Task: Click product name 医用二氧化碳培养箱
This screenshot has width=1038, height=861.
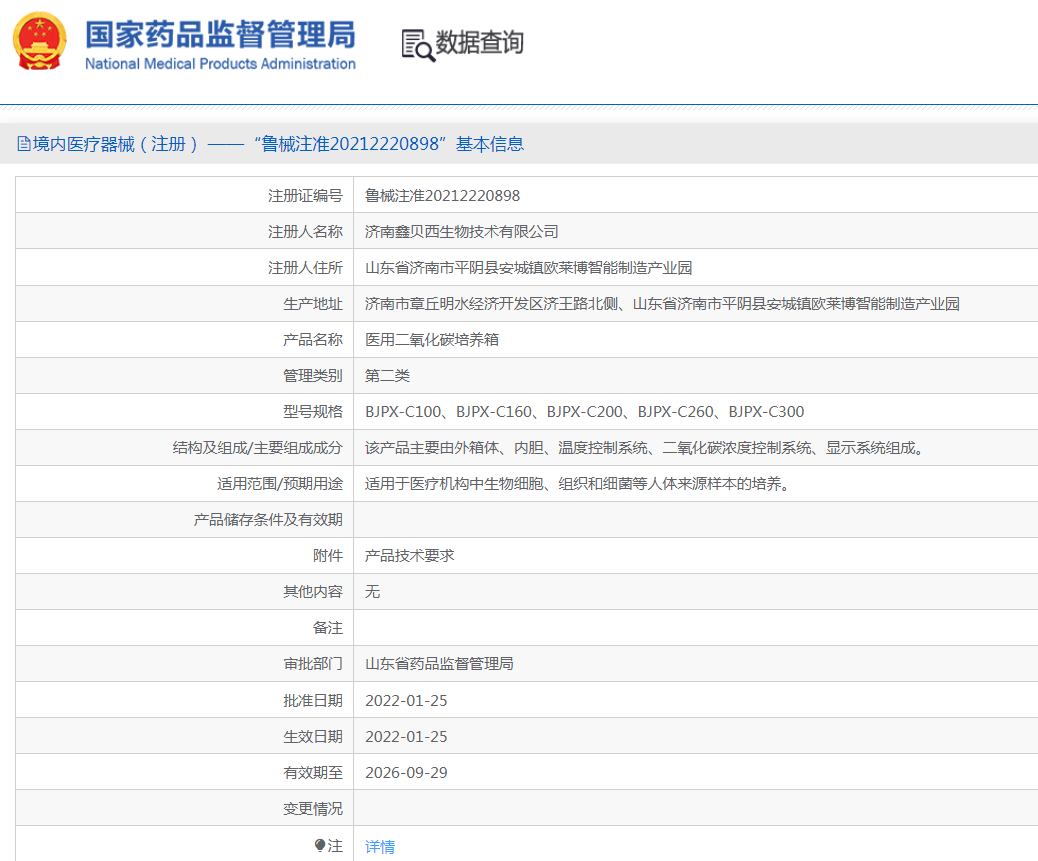Action: 432,340
